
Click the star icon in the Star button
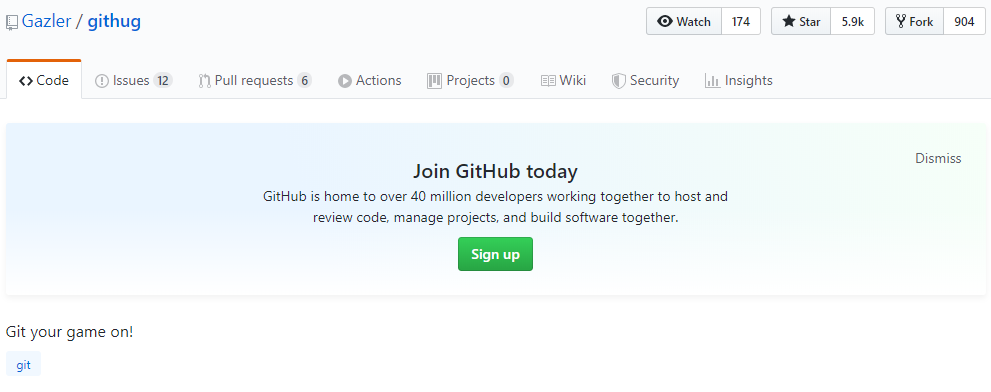789,21
